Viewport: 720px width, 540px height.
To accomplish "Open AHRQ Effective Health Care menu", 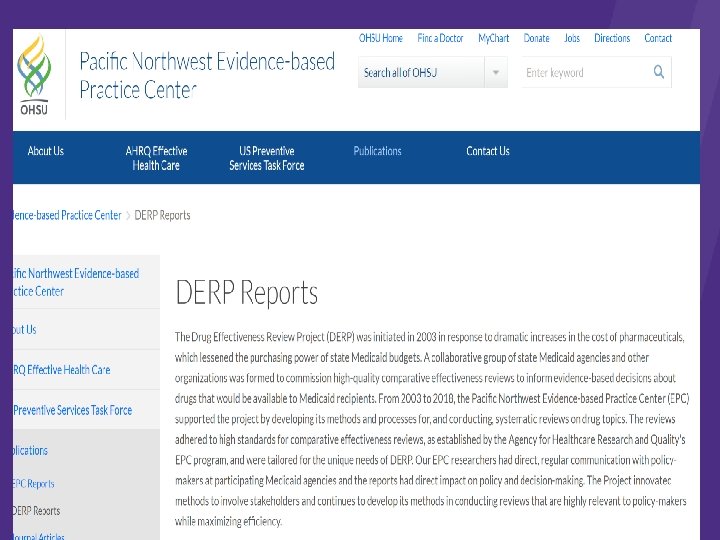I will [156, 158].
